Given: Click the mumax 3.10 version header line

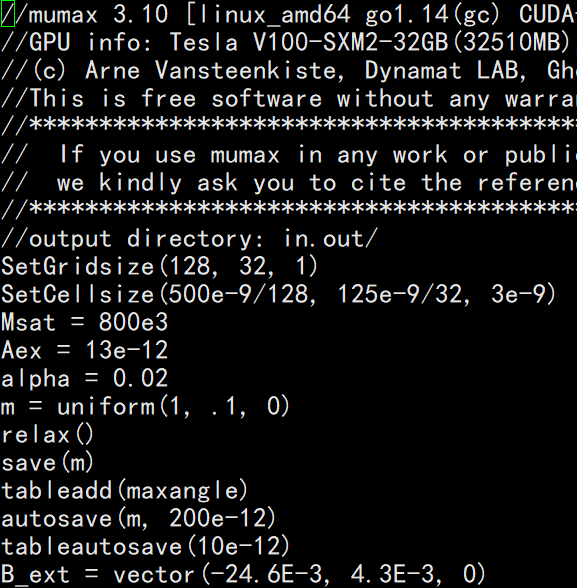Looking at the screenshot, I should click(x=288, y=14).
